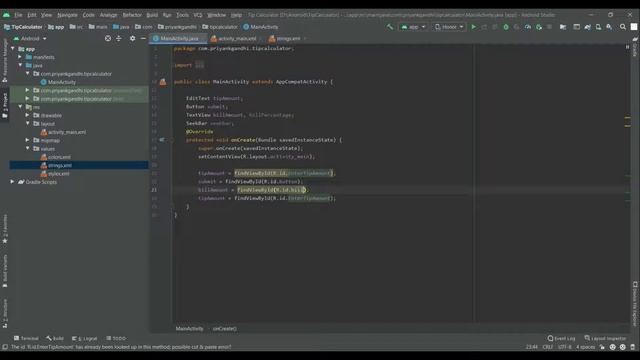640x360 pixels.
Task: Open the AVD Manager device icon
Action: (x=598, y=27)
